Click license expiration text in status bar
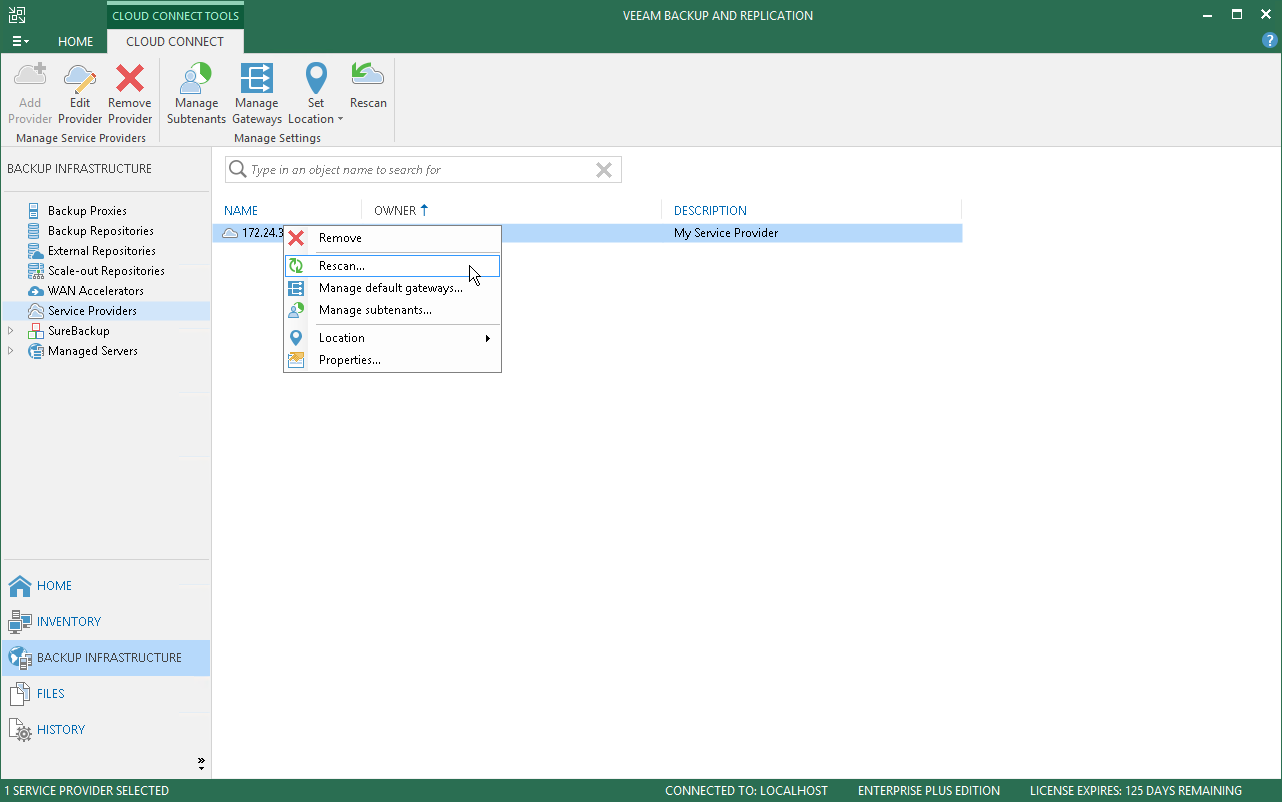This screenshot has height=802, width=1282. [x=1136, y=791]
